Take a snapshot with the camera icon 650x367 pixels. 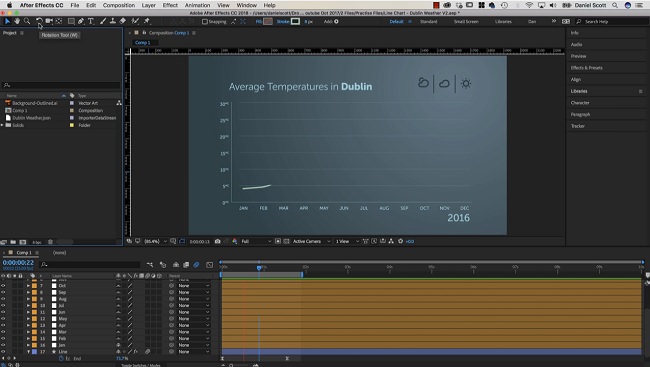(x=217, y=241)
